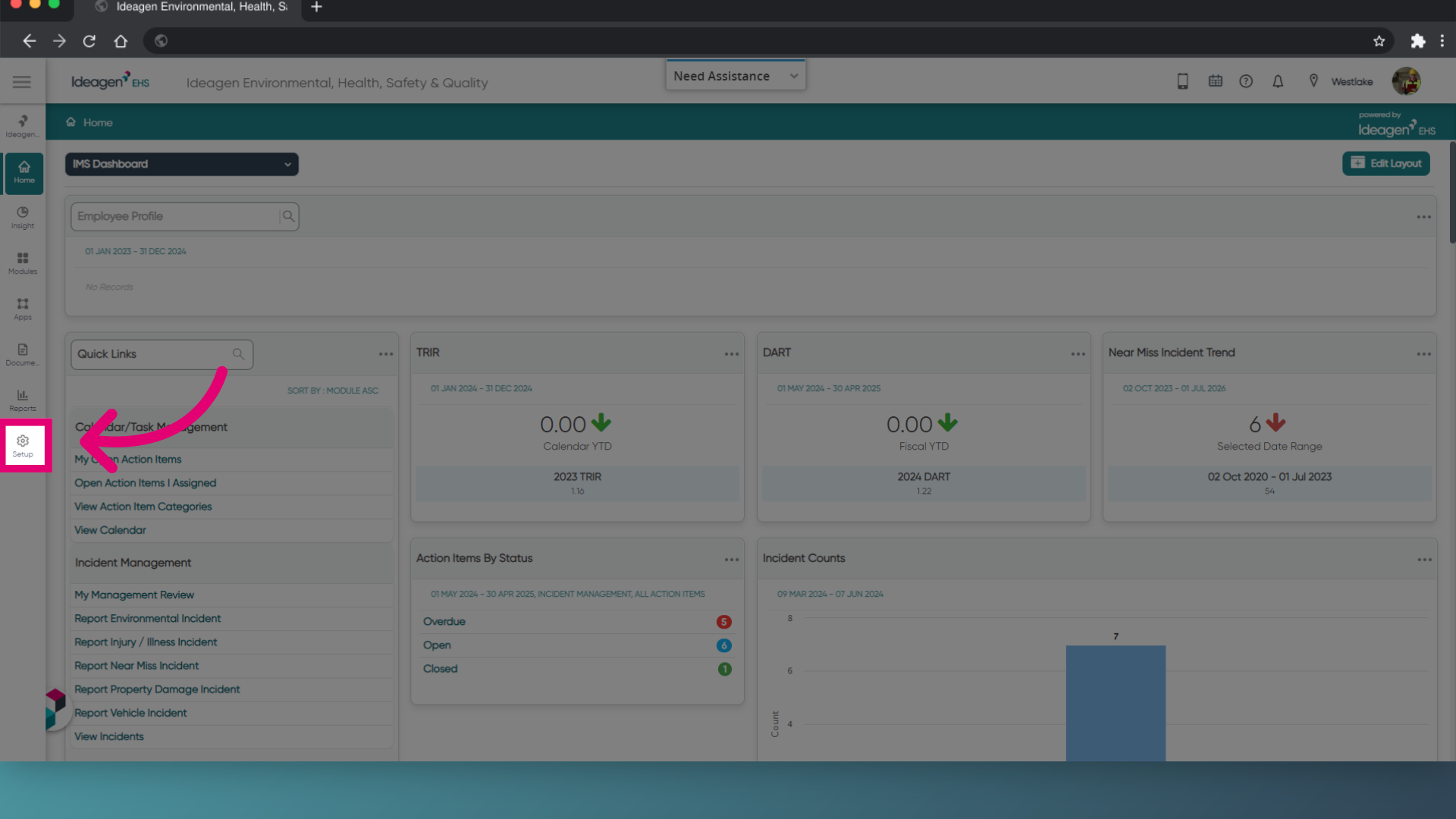Image resolution: width=1456 pixels, height=819 pixels.
Task: Open Documents in the sidebar
Action: (23, 354)
